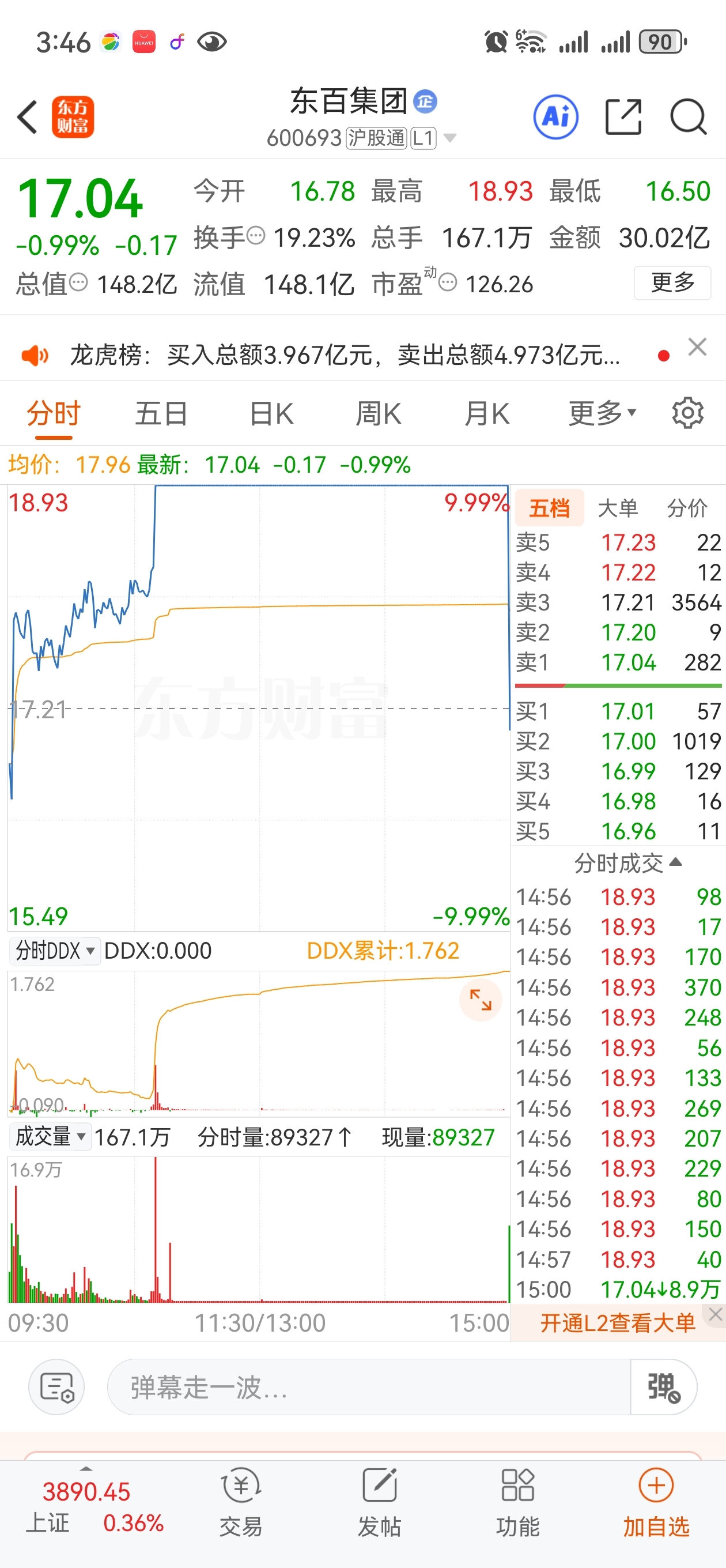Open the AI assistant icon

555,117
